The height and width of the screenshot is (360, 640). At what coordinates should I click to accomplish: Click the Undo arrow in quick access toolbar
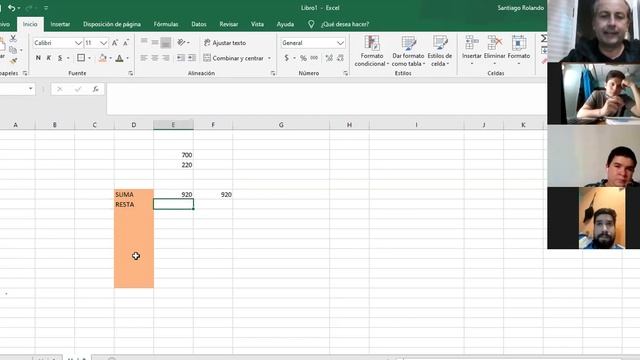pyautogui.click(x=11, y=8)
